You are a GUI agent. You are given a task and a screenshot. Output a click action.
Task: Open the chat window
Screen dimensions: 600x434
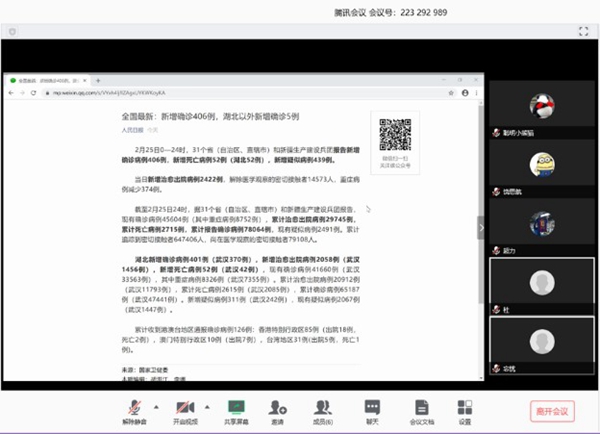pos(372,409)
